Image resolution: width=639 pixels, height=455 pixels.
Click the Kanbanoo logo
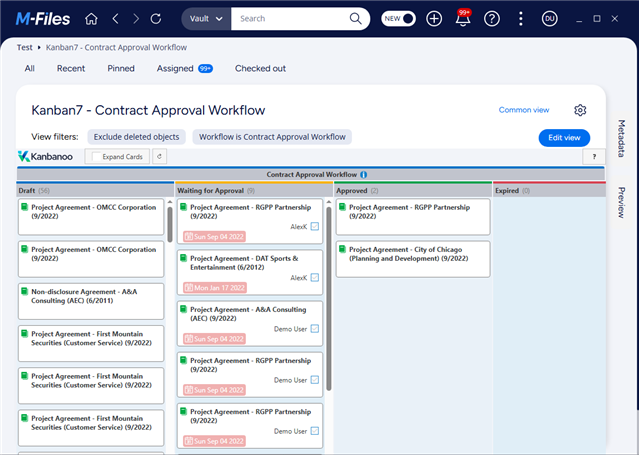point(45,157)
